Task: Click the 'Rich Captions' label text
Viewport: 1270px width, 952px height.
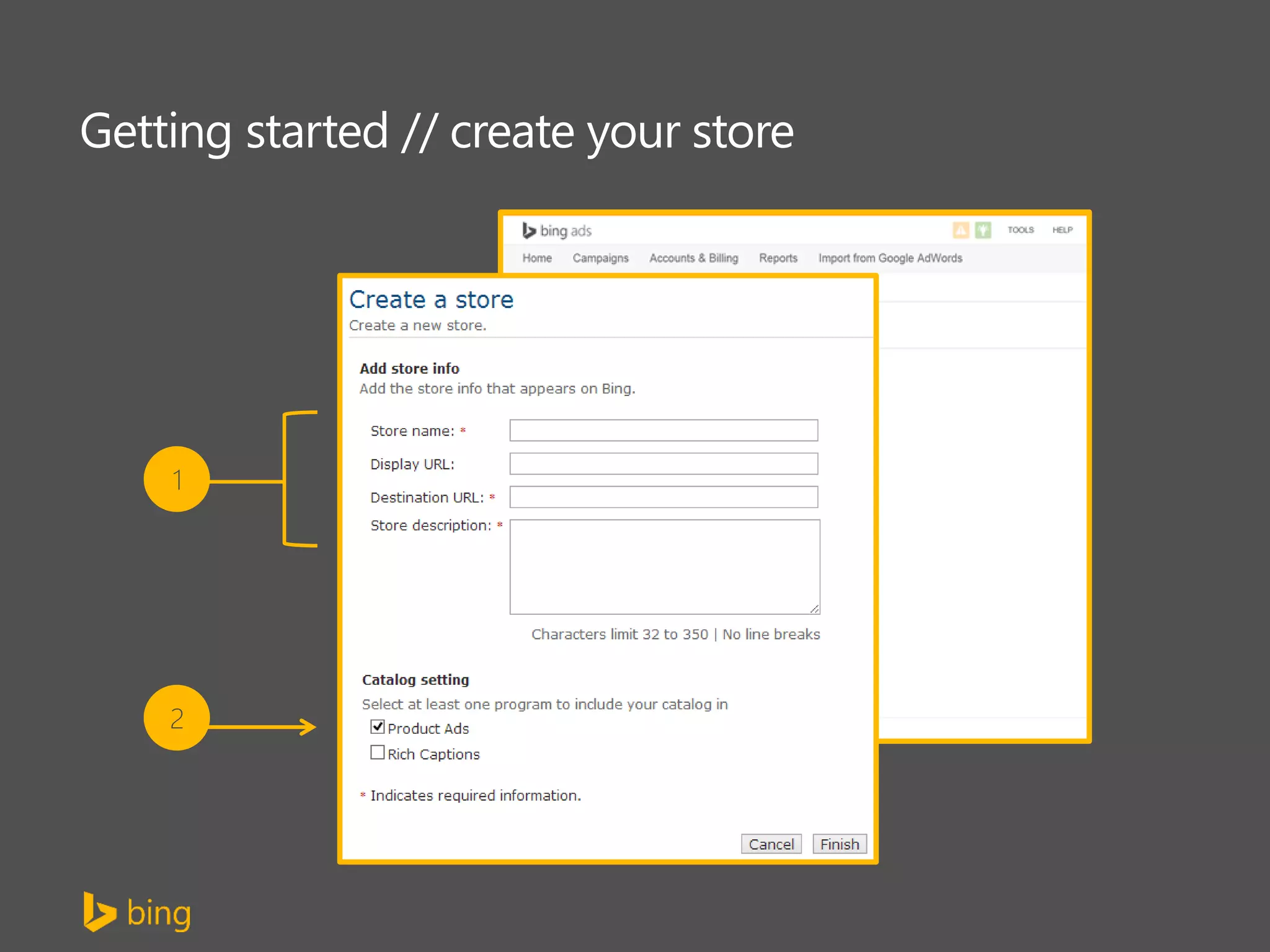Action: tap(433, 754)
